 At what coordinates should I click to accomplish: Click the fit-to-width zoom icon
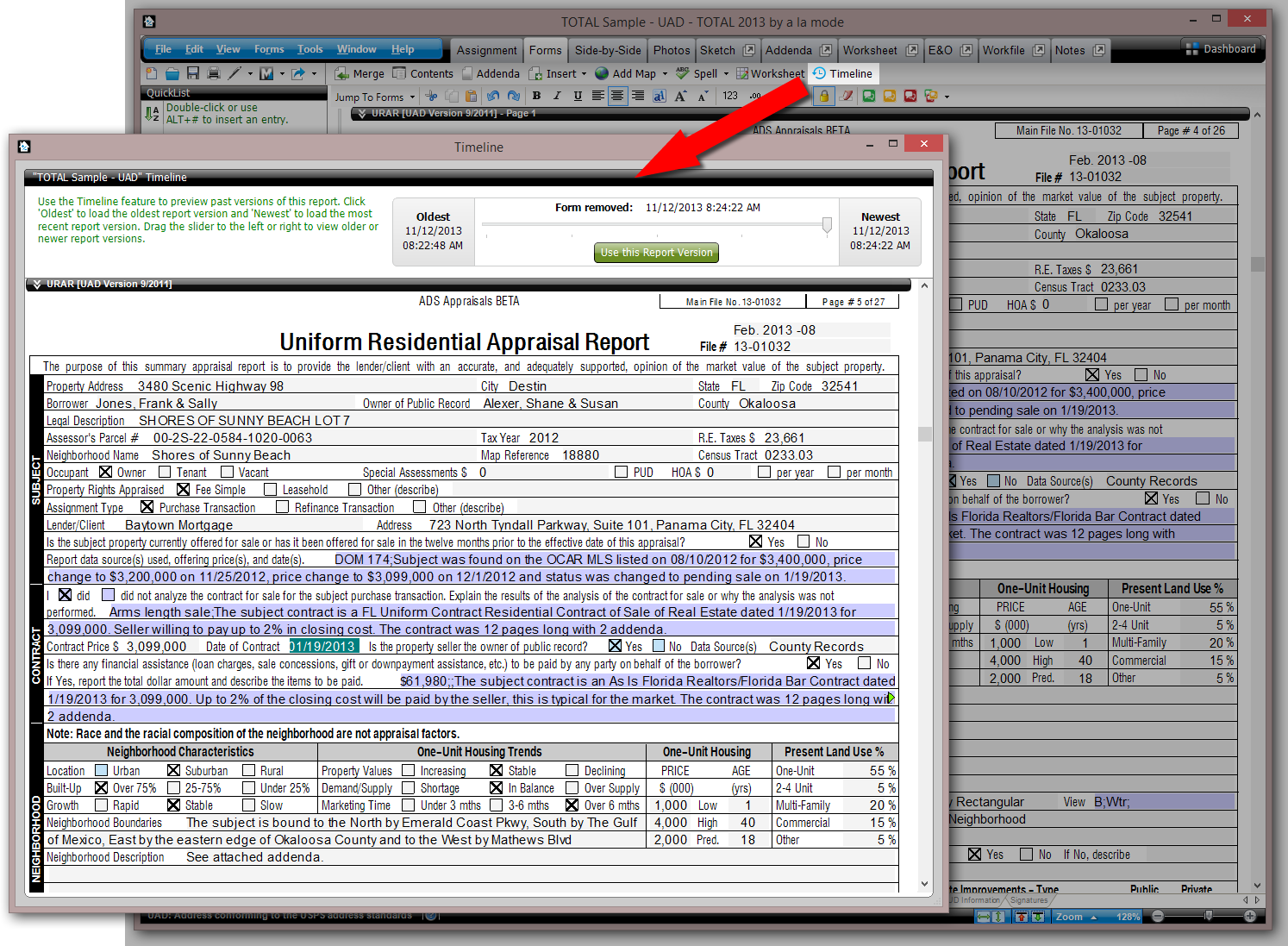(x=983, y=917)
